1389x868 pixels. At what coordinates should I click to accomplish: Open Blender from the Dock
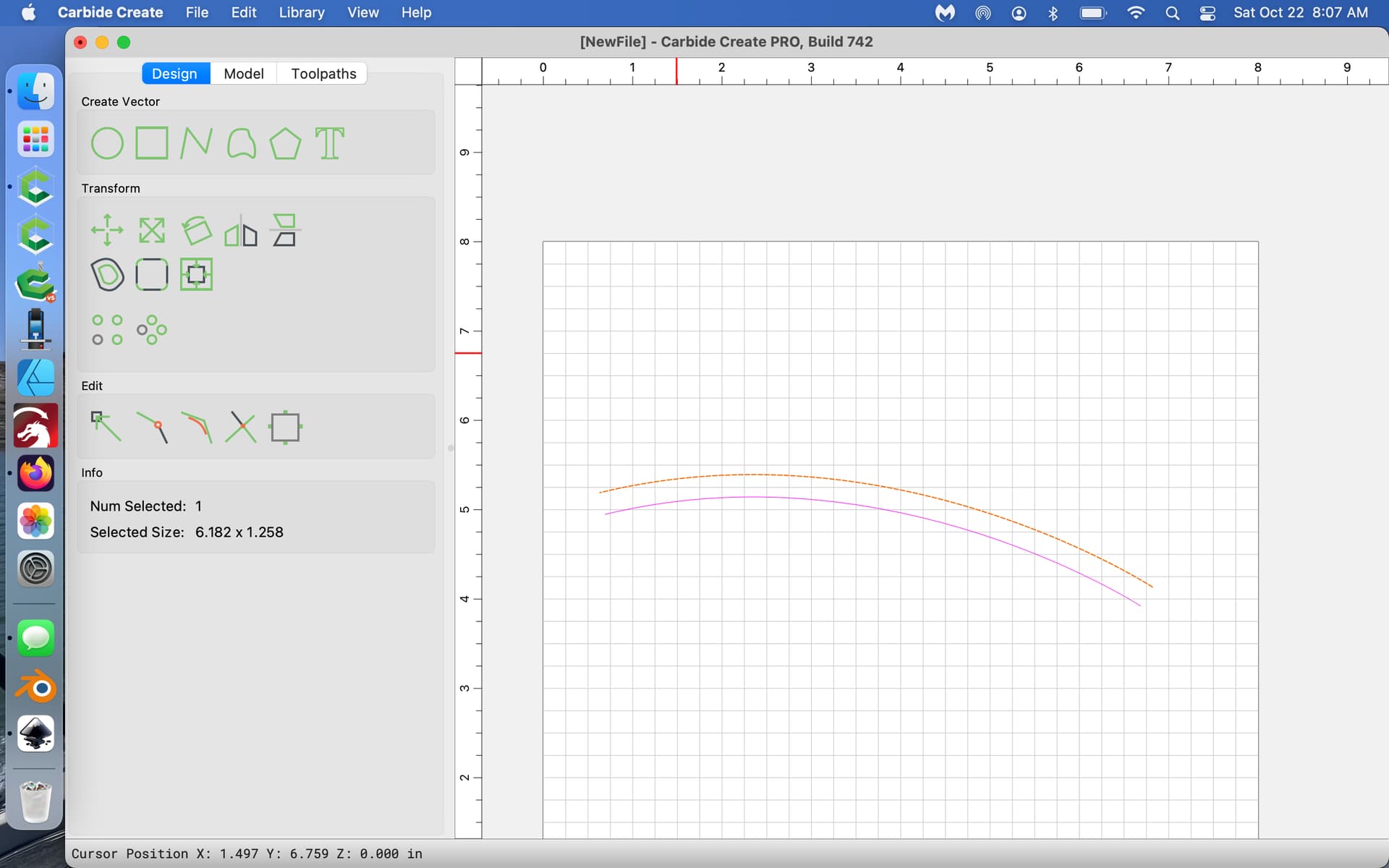coord(35,687)
